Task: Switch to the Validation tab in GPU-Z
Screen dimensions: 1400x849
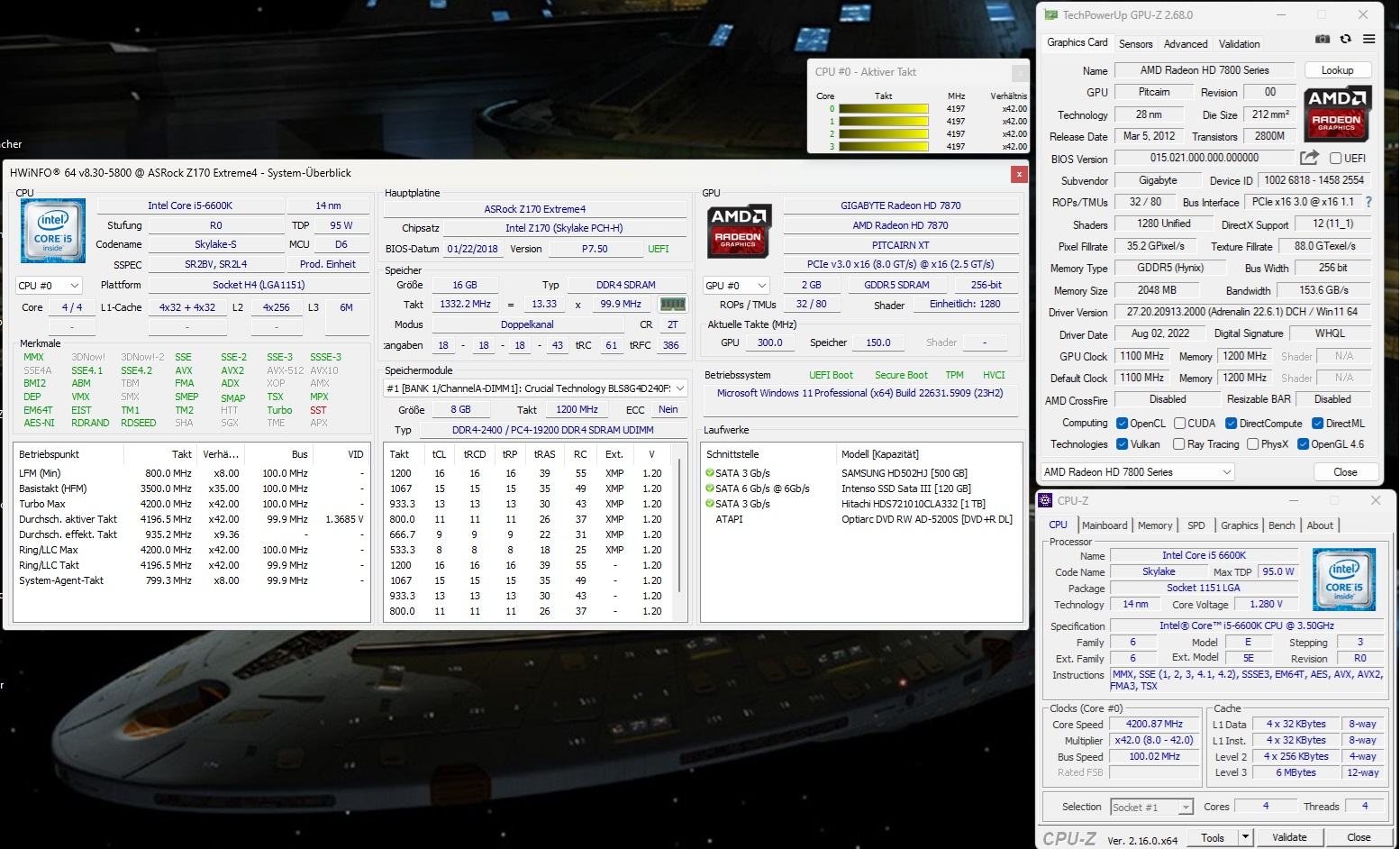Action: pos(1240,43)
